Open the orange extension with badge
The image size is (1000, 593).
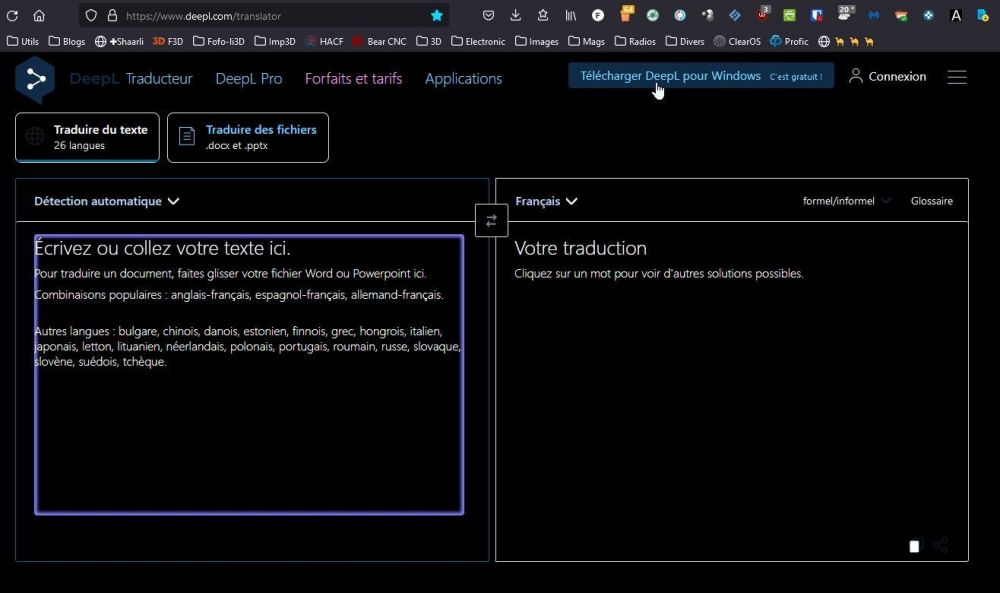(626, 13)
